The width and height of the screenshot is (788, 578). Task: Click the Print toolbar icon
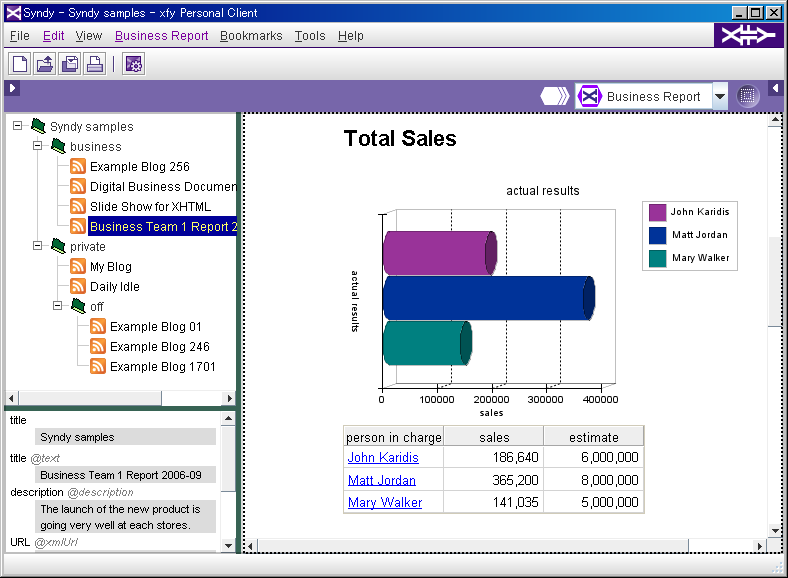point(95,65)
